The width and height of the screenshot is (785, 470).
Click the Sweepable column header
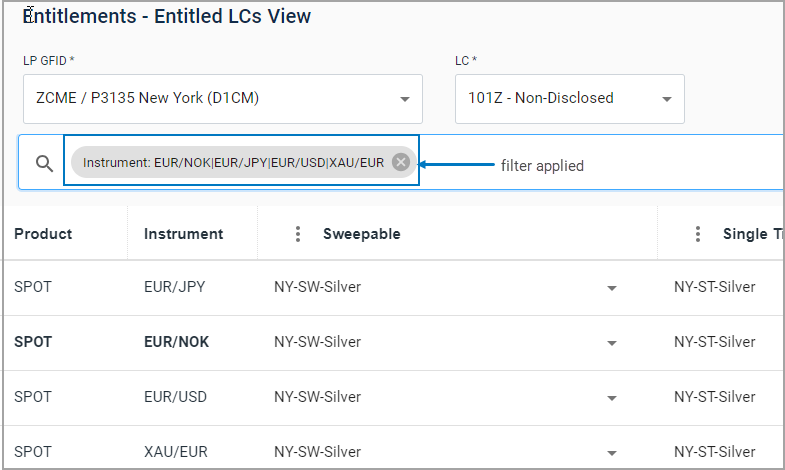pos(361,234)
